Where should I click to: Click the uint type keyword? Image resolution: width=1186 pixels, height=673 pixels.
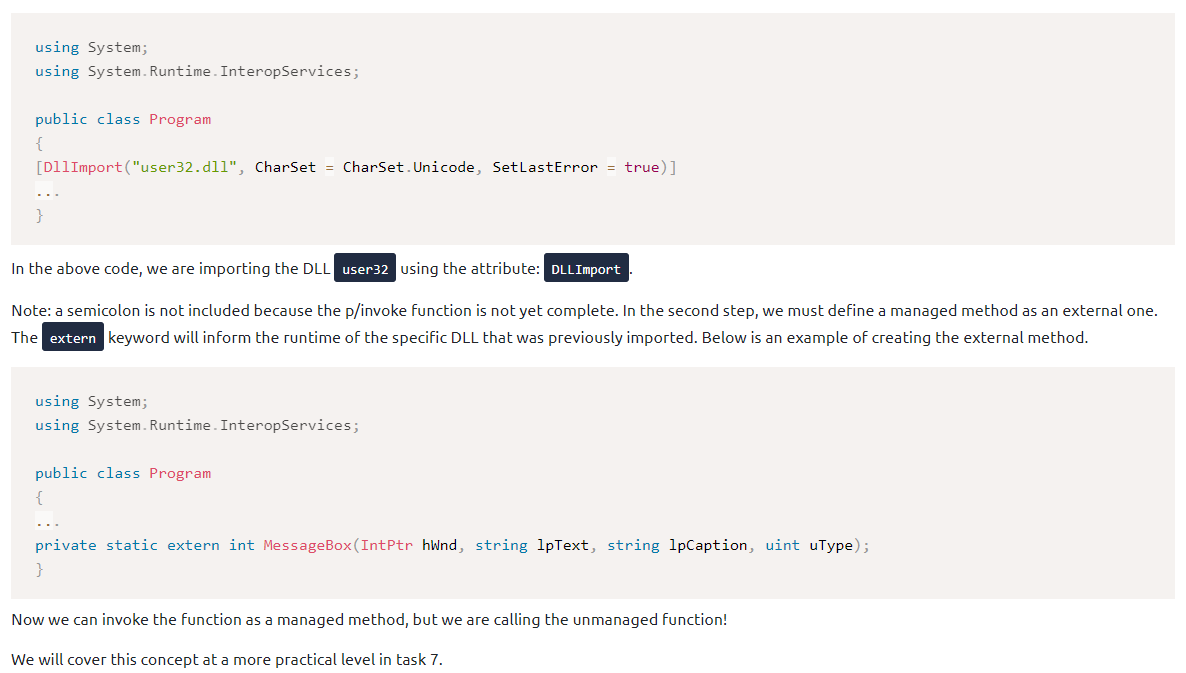(x=782, y=545)
